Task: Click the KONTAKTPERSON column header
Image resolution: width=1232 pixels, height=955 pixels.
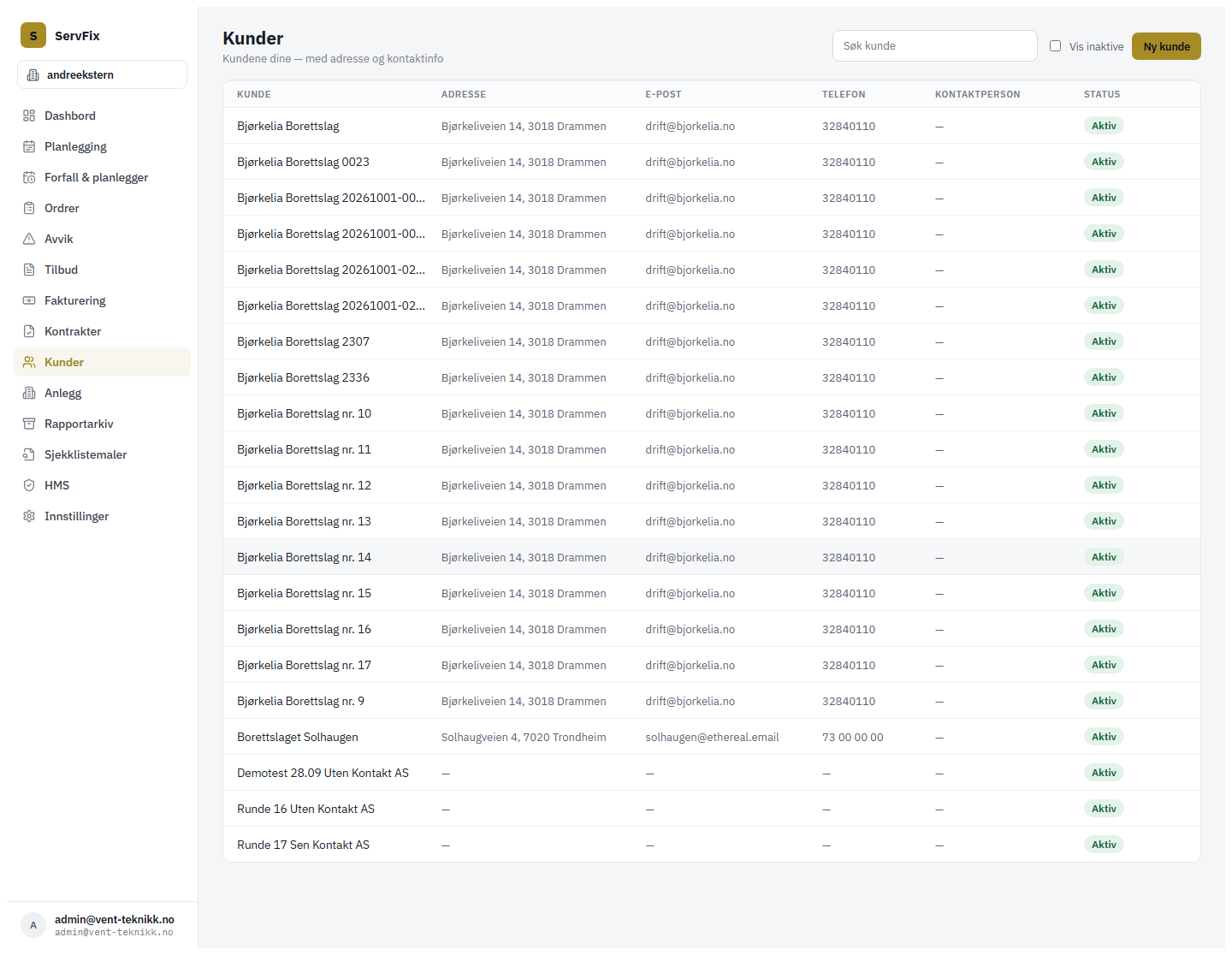Action: (977, 94)
